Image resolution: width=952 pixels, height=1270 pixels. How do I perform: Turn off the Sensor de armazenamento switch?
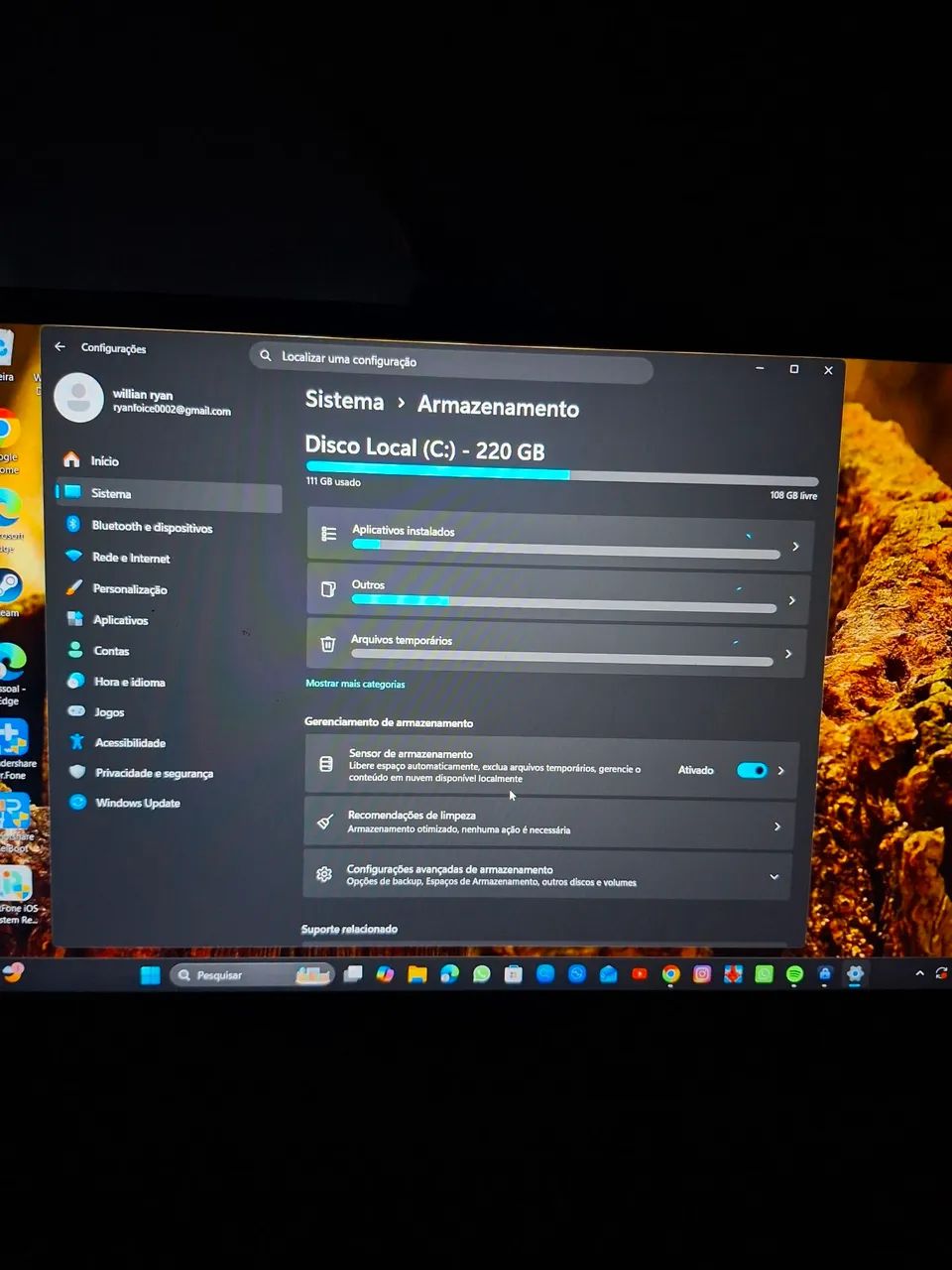tap(752, 770)
